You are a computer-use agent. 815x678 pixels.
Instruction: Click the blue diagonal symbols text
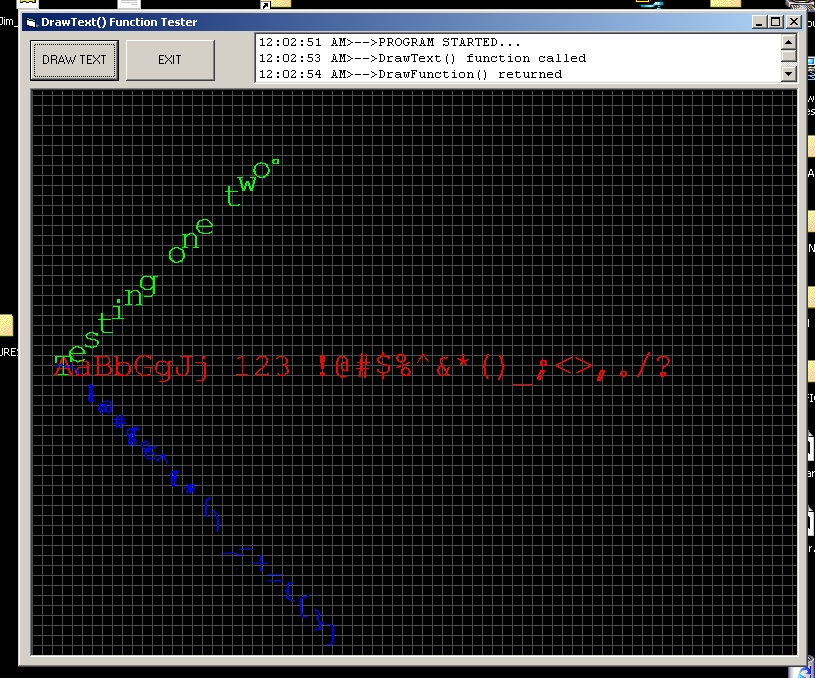tap(211, 515)
